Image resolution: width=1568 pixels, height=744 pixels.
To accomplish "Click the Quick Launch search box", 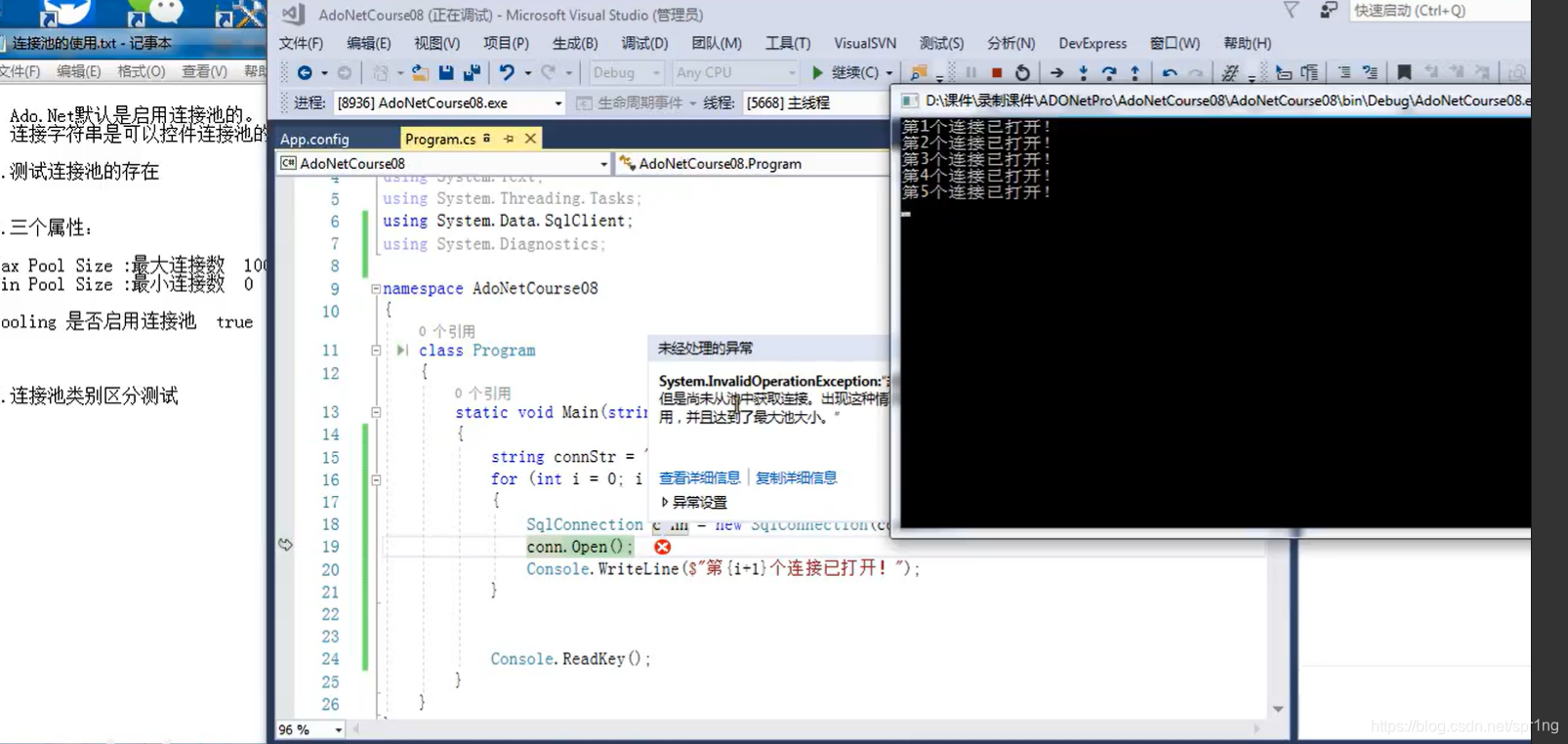I will (1440, 11).
